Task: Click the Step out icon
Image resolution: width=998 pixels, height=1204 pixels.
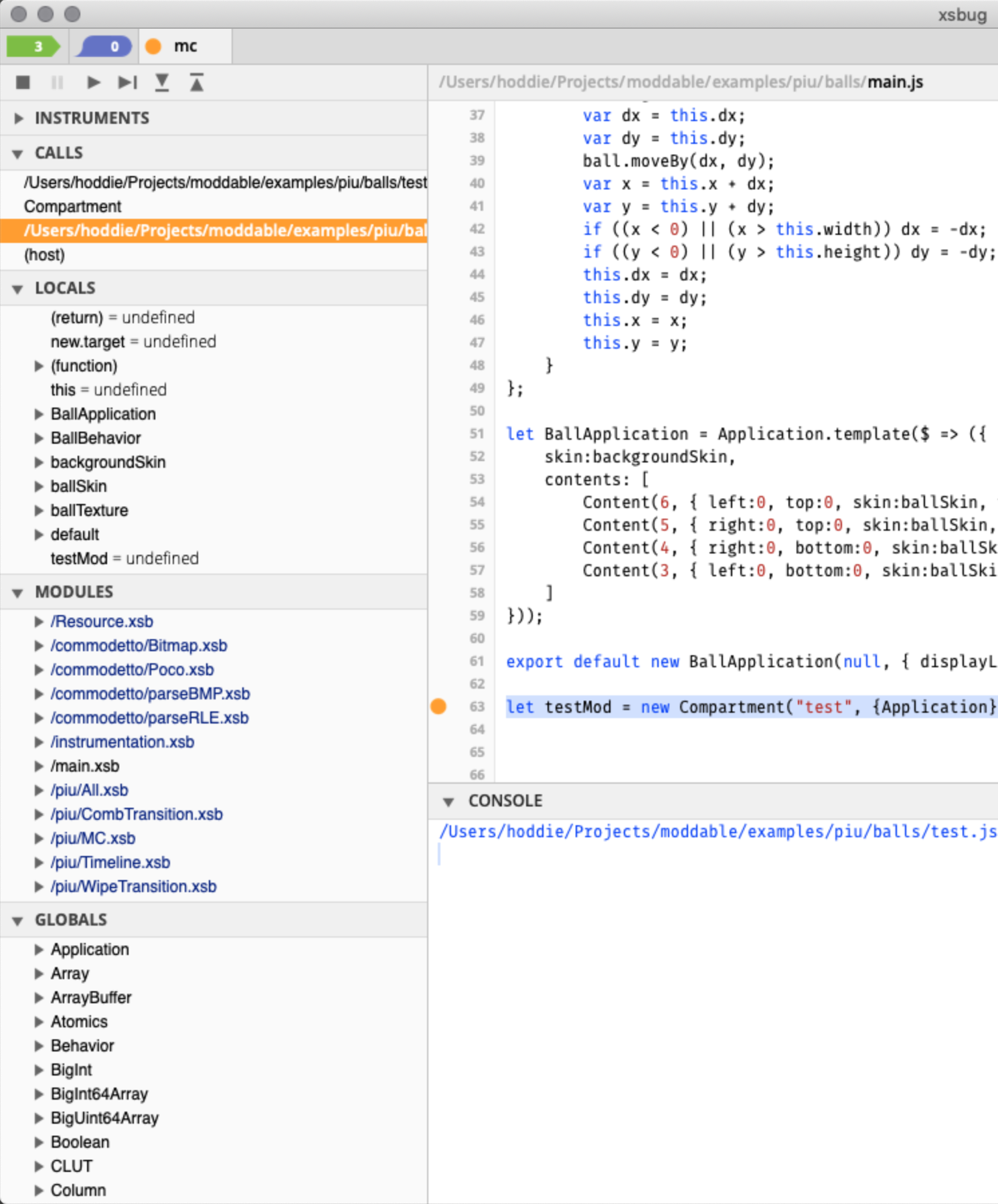Action: (196, 82)
